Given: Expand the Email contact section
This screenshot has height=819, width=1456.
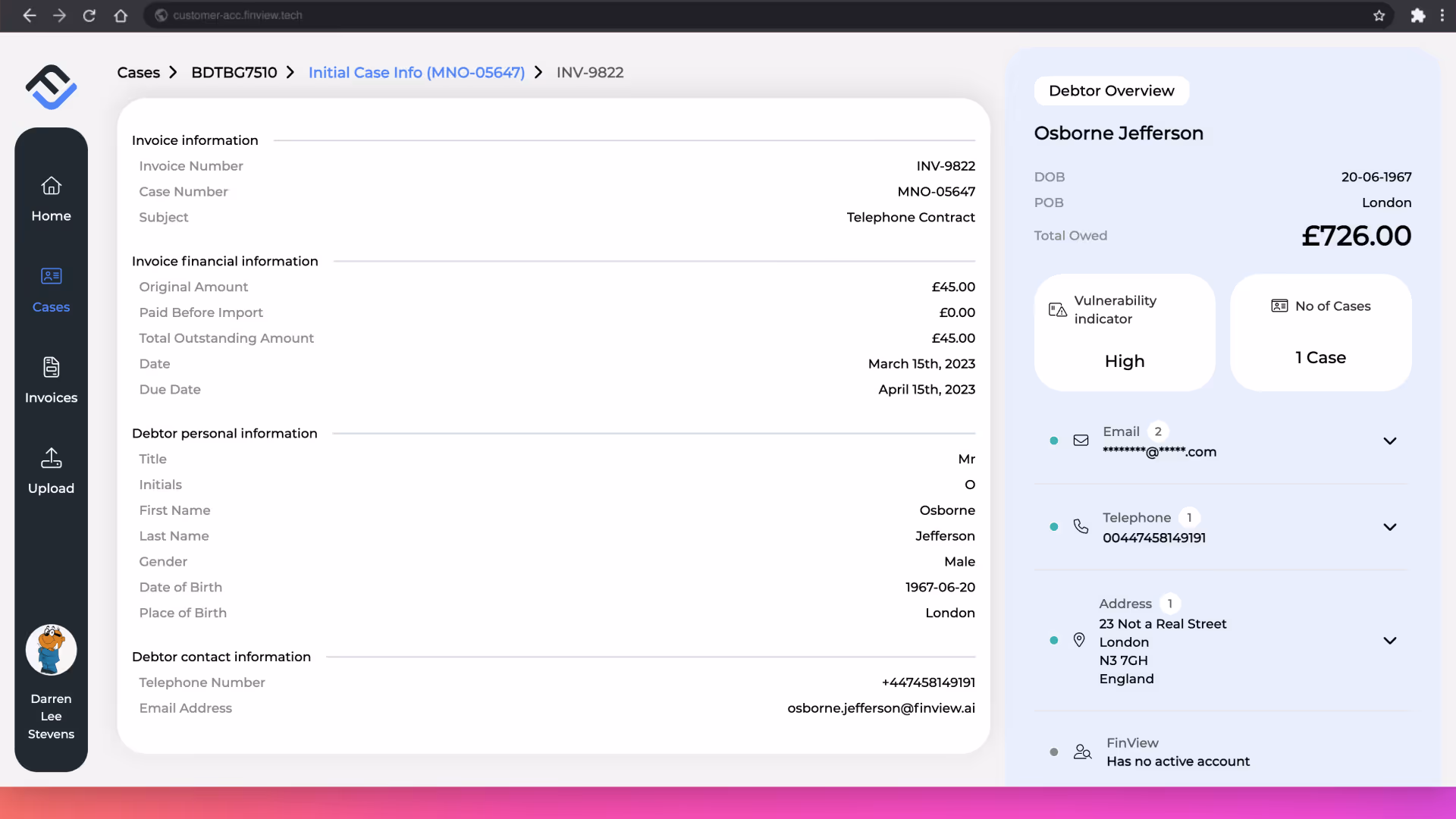Looking at the screenshot, I should [x=1389, y=441].
